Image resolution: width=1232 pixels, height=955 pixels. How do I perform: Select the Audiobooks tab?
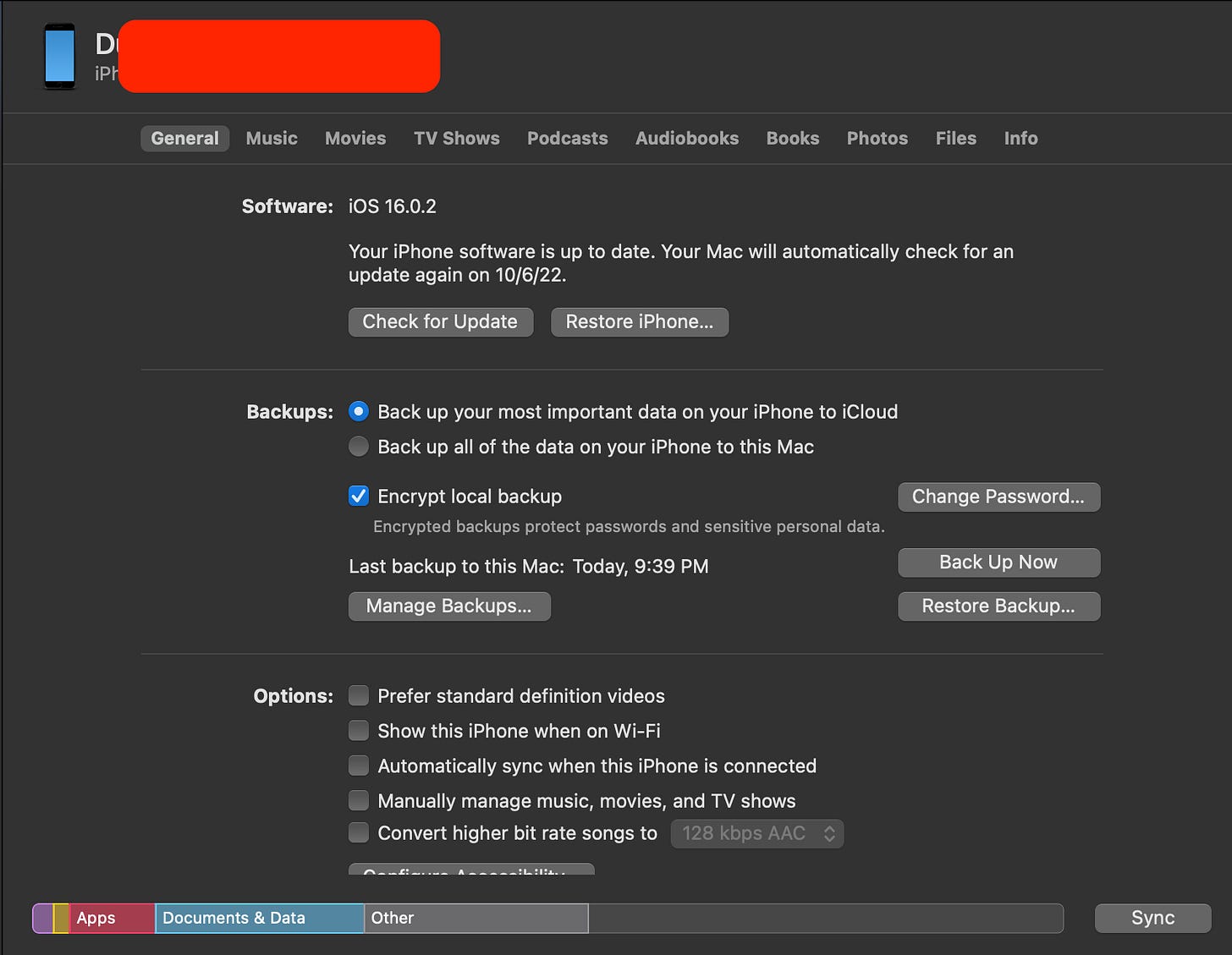687,138
